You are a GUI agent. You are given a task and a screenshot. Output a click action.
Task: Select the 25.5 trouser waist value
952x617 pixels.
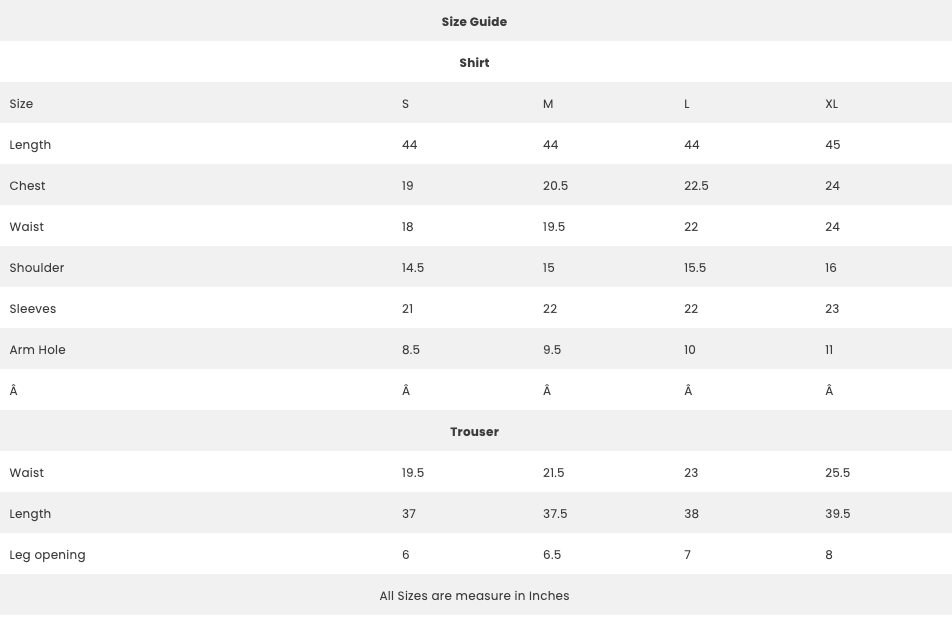(x=837, y=472)
